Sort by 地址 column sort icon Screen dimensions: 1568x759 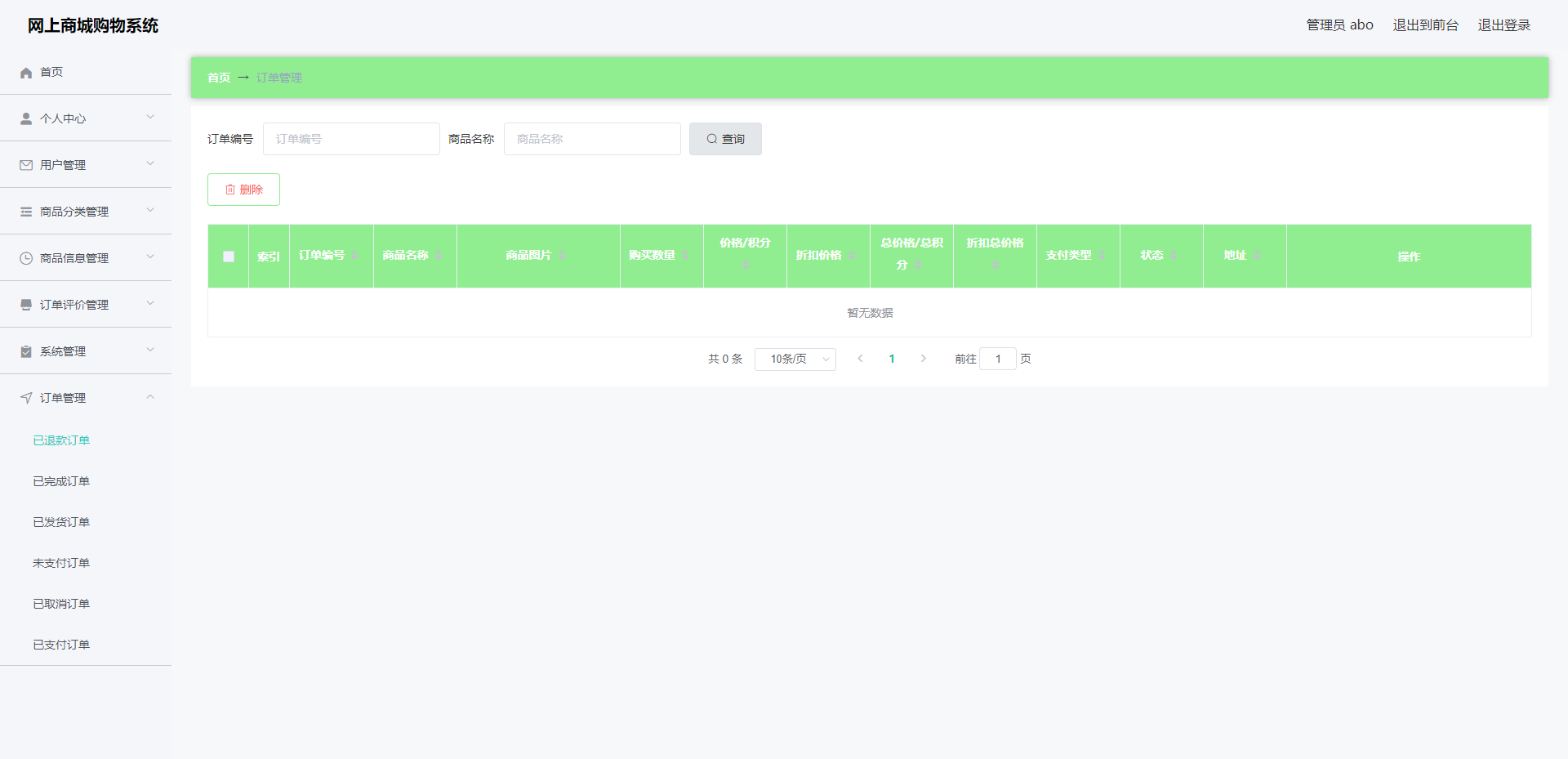click(1257, 256)
